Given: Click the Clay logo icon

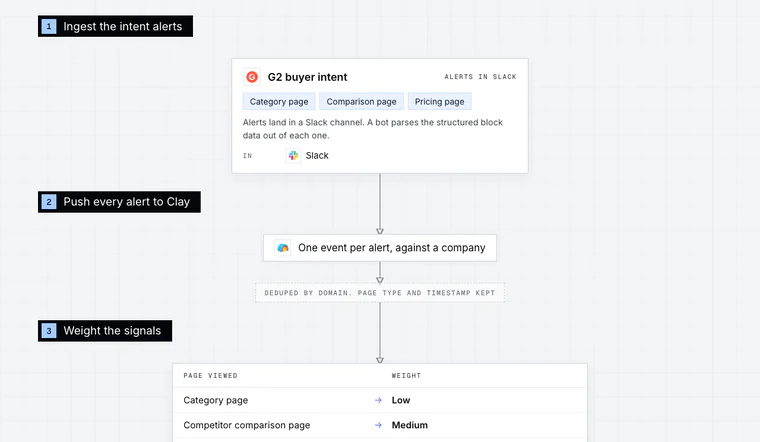Looking at the screenshot, I should pyautogui.click(x=283, y=248).
